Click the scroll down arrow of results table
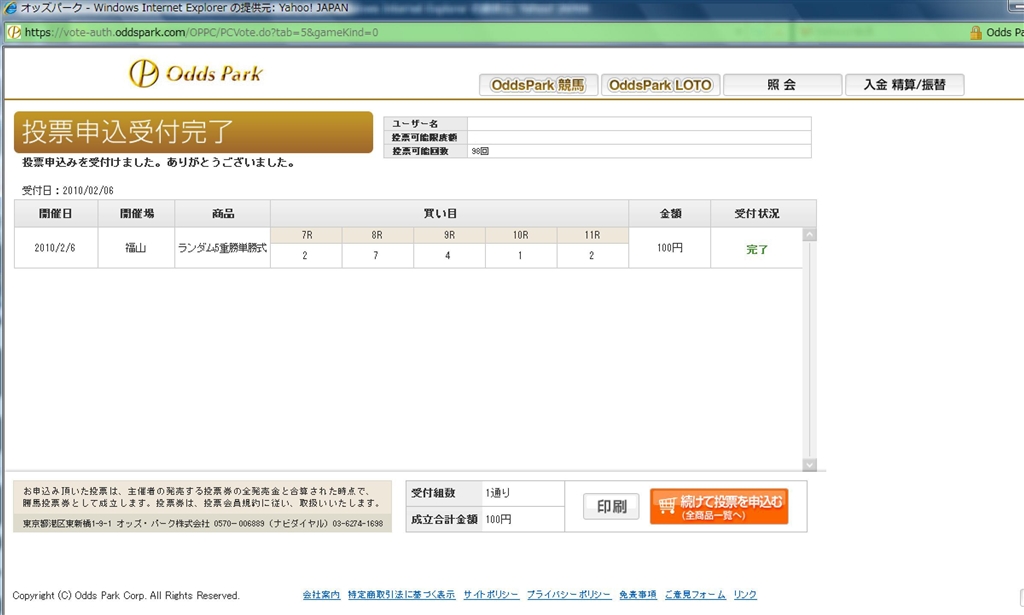The height and width of the screenshot is (615, 1024). 809,464
